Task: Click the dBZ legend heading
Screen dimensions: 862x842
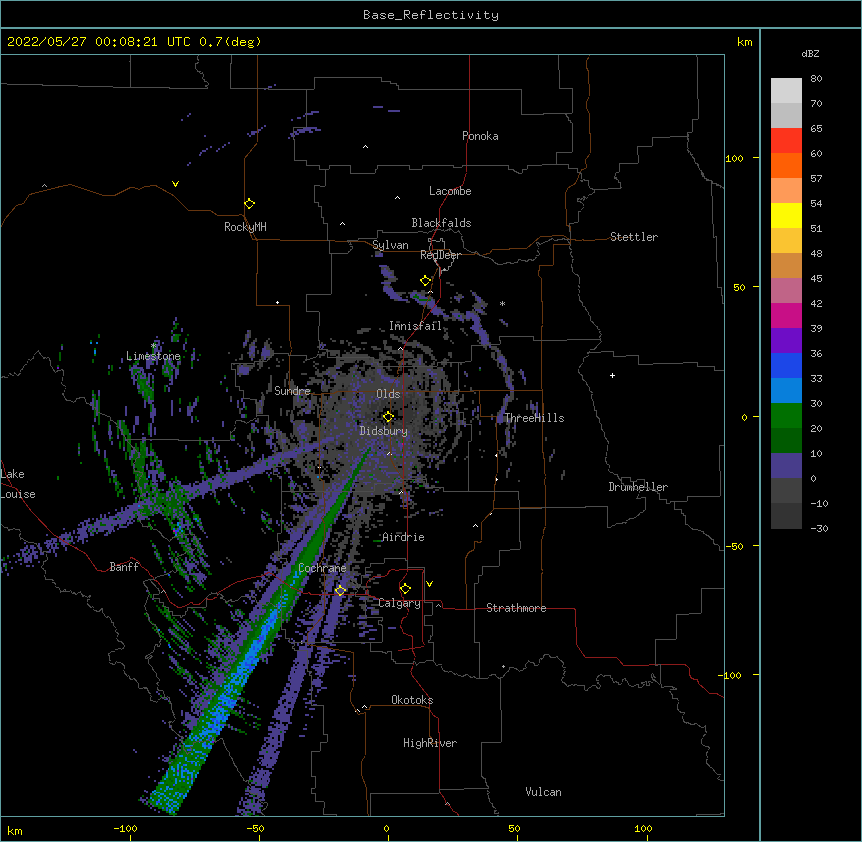Action: point(810,54)
